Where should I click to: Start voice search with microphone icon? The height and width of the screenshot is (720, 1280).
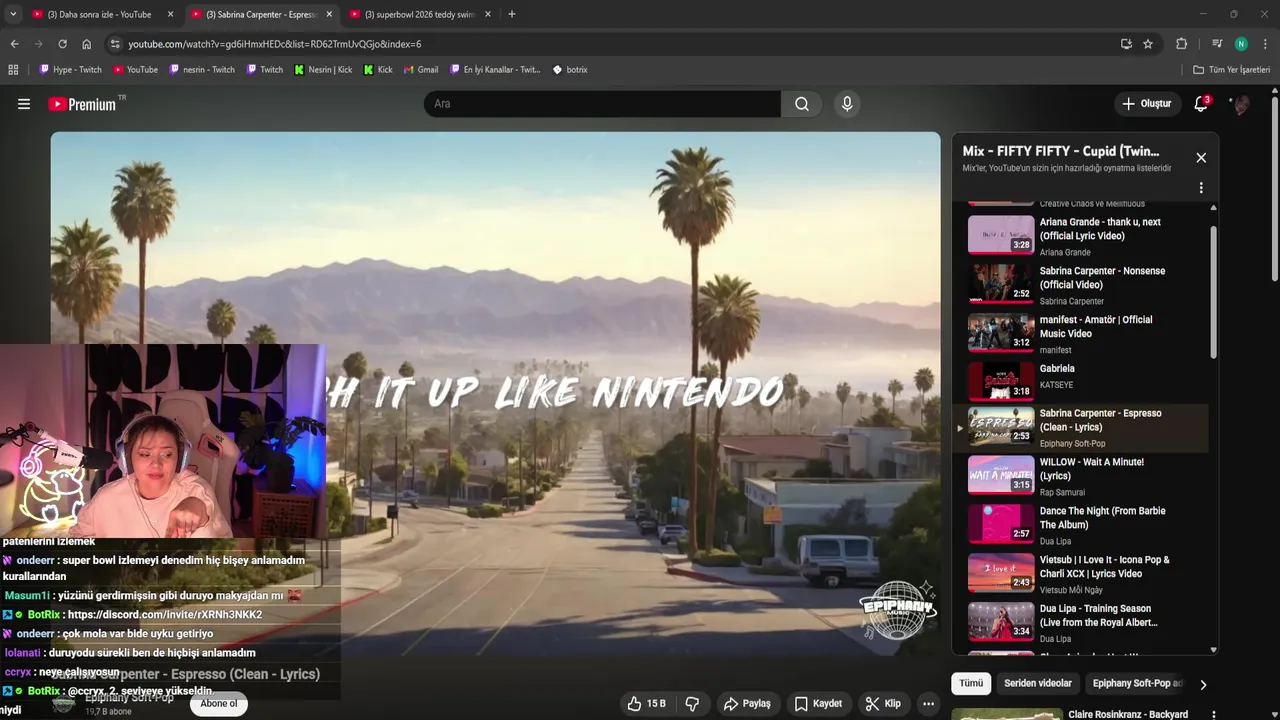[x=847, y=104]
